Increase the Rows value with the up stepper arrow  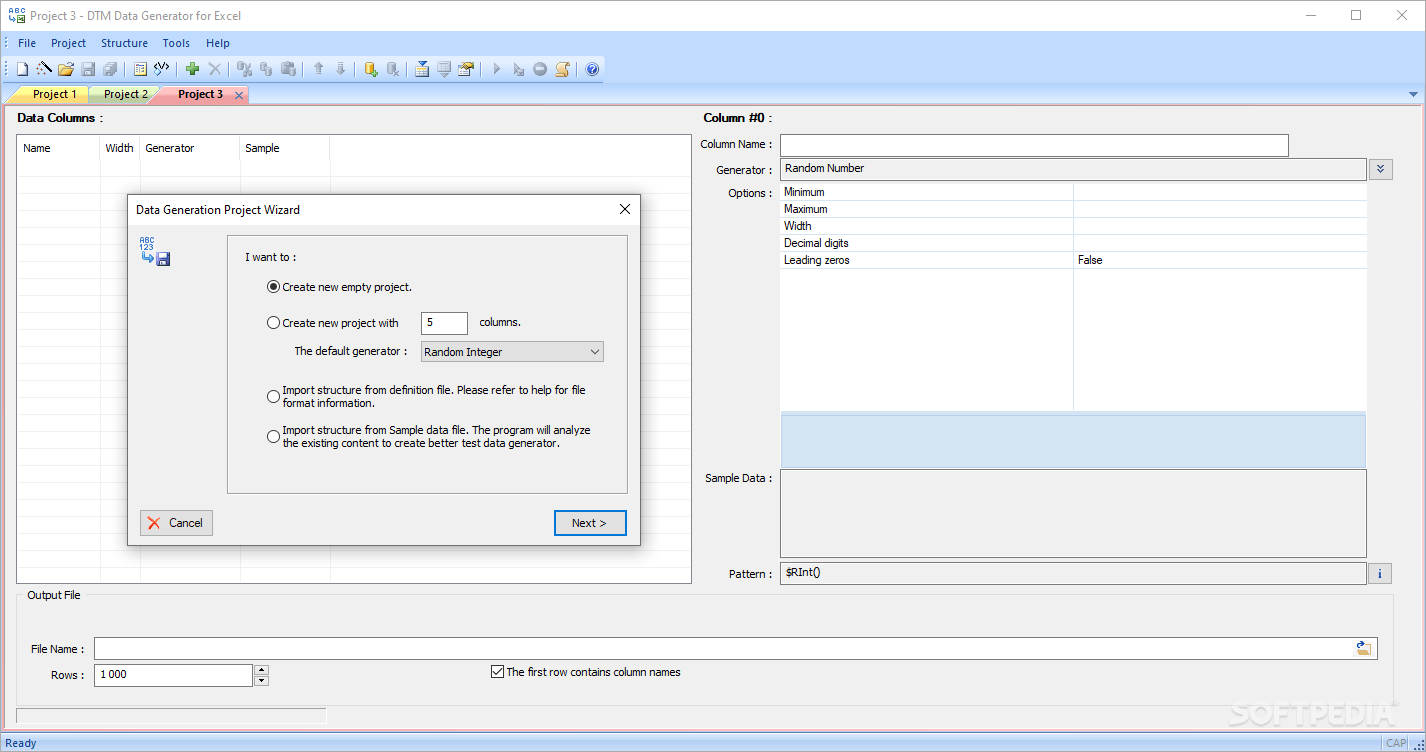tap(261, 669)
